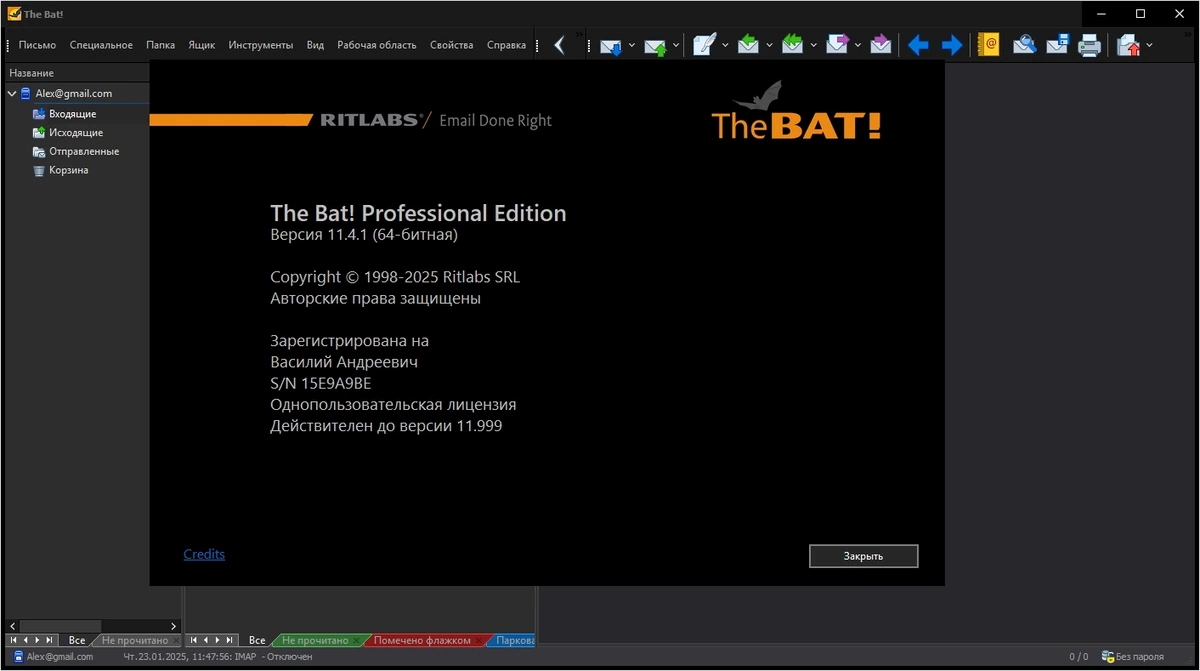Click the Reply (single green arrow) icon
The width and height of the screenshot is (1200, 671).
(x=749, y=45)
